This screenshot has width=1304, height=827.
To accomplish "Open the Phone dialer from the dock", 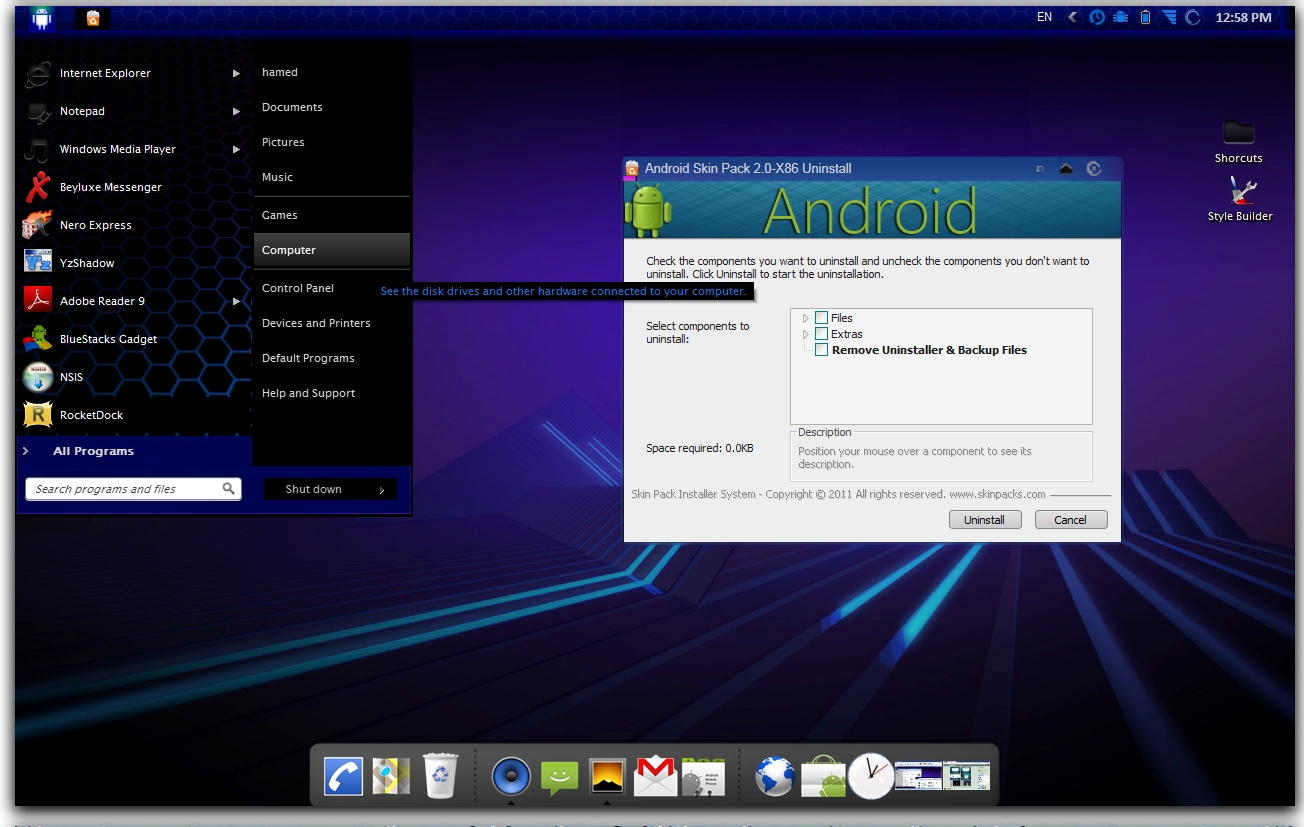I will (x=343, y=775).
